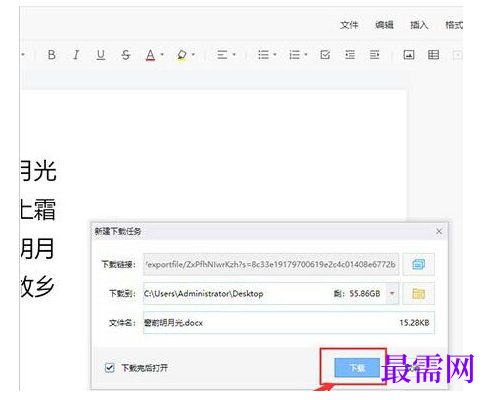Viewport: 493px width, 400px height.
Task: Open the 文件 menu
Action: (349, 25)
